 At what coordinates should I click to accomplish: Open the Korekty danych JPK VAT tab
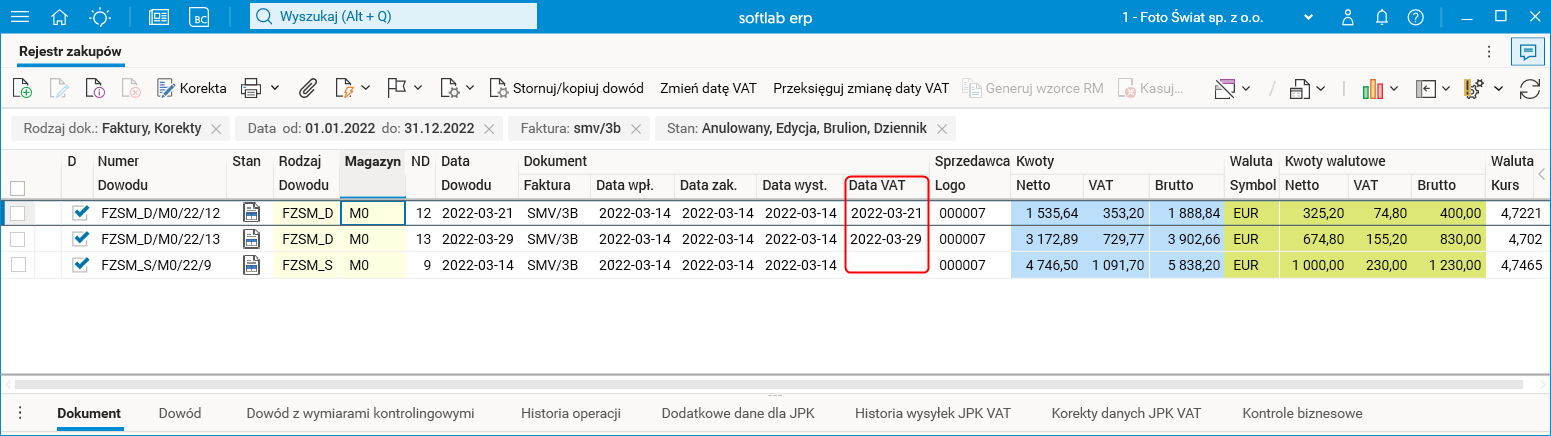[1126, 413]
